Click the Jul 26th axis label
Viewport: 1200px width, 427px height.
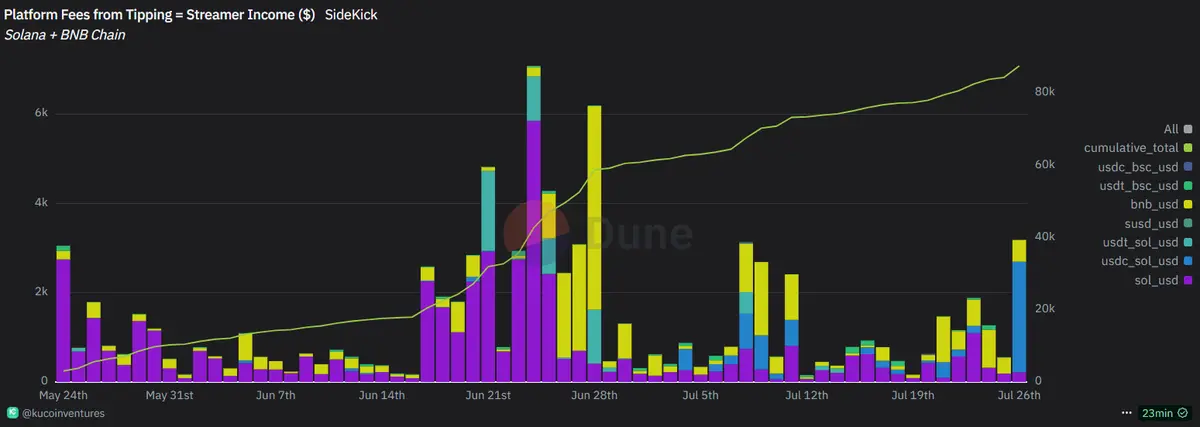click(1019, 396)
